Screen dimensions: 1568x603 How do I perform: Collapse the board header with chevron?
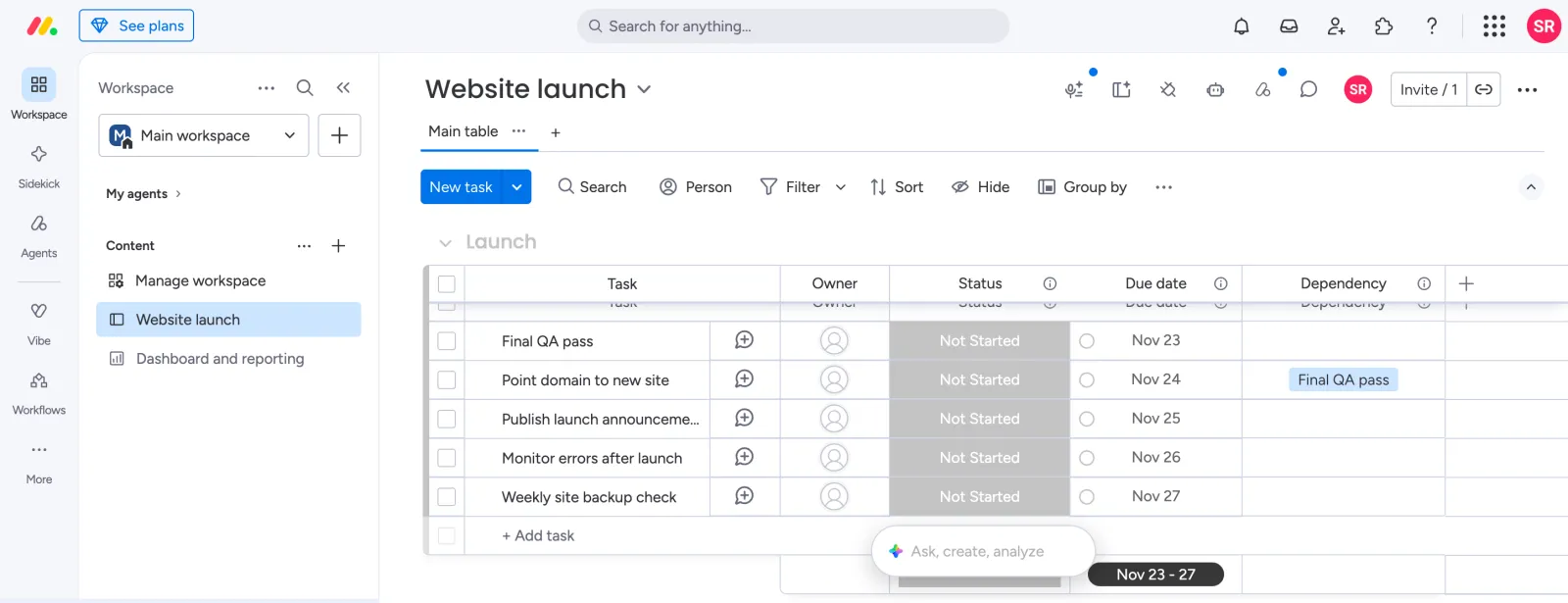(1531, 187)
